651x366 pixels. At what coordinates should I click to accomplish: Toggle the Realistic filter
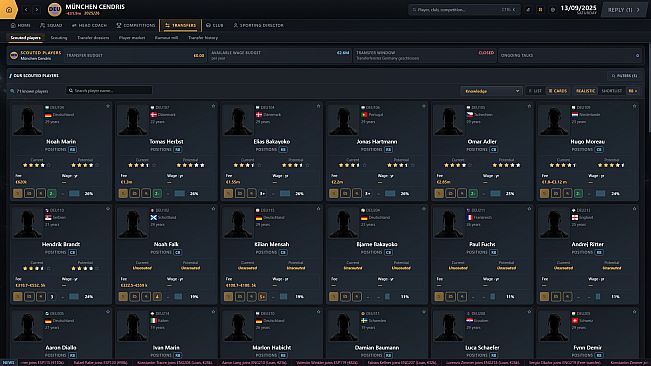[585, 91]
